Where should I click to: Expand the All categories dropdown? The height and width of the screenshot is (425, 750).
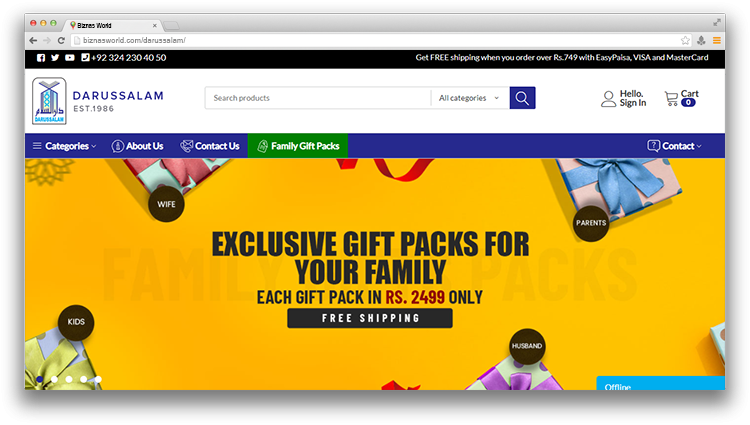coord(469,98)
